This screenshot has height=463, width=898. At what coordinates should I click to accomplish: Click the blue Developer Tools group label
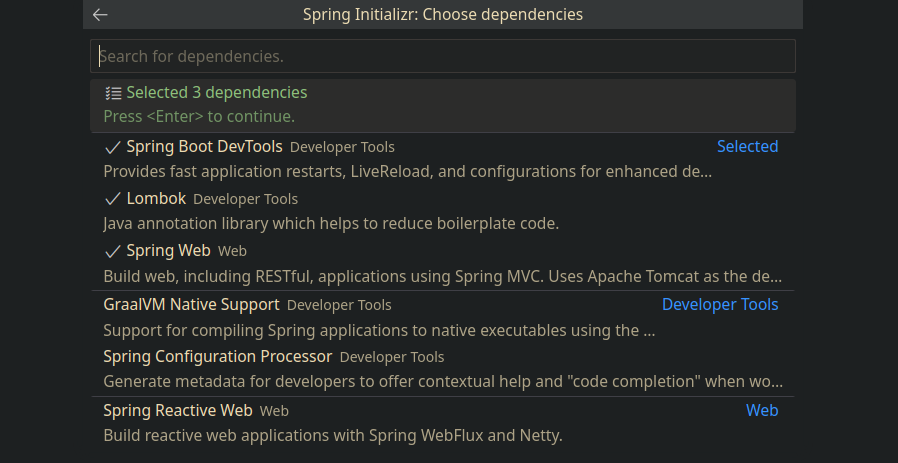pos(719,304)
